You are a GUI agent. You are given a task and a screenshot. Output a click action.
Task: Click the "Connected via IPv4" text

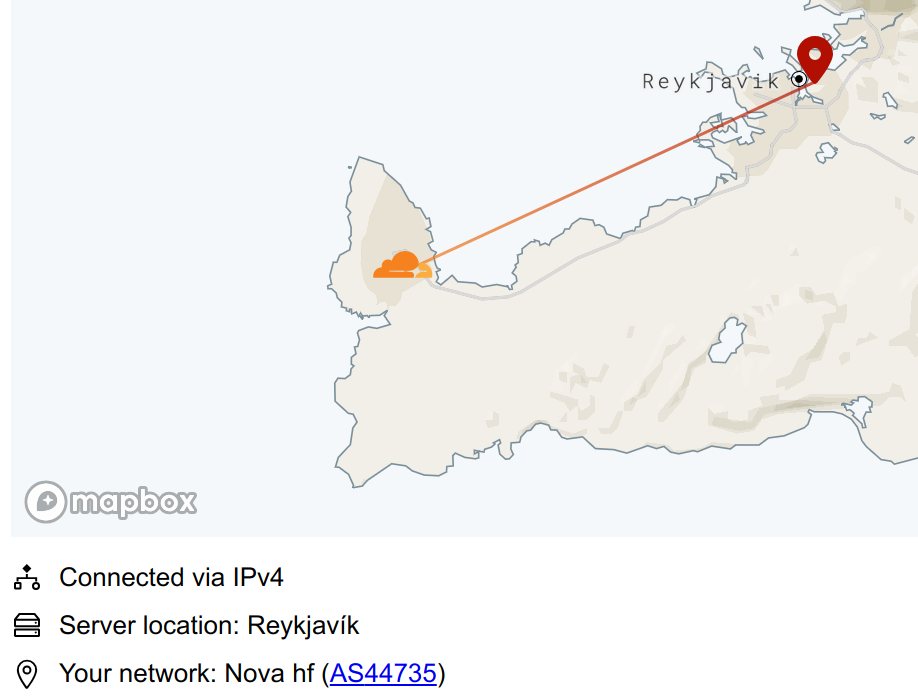tap(171, 577)
